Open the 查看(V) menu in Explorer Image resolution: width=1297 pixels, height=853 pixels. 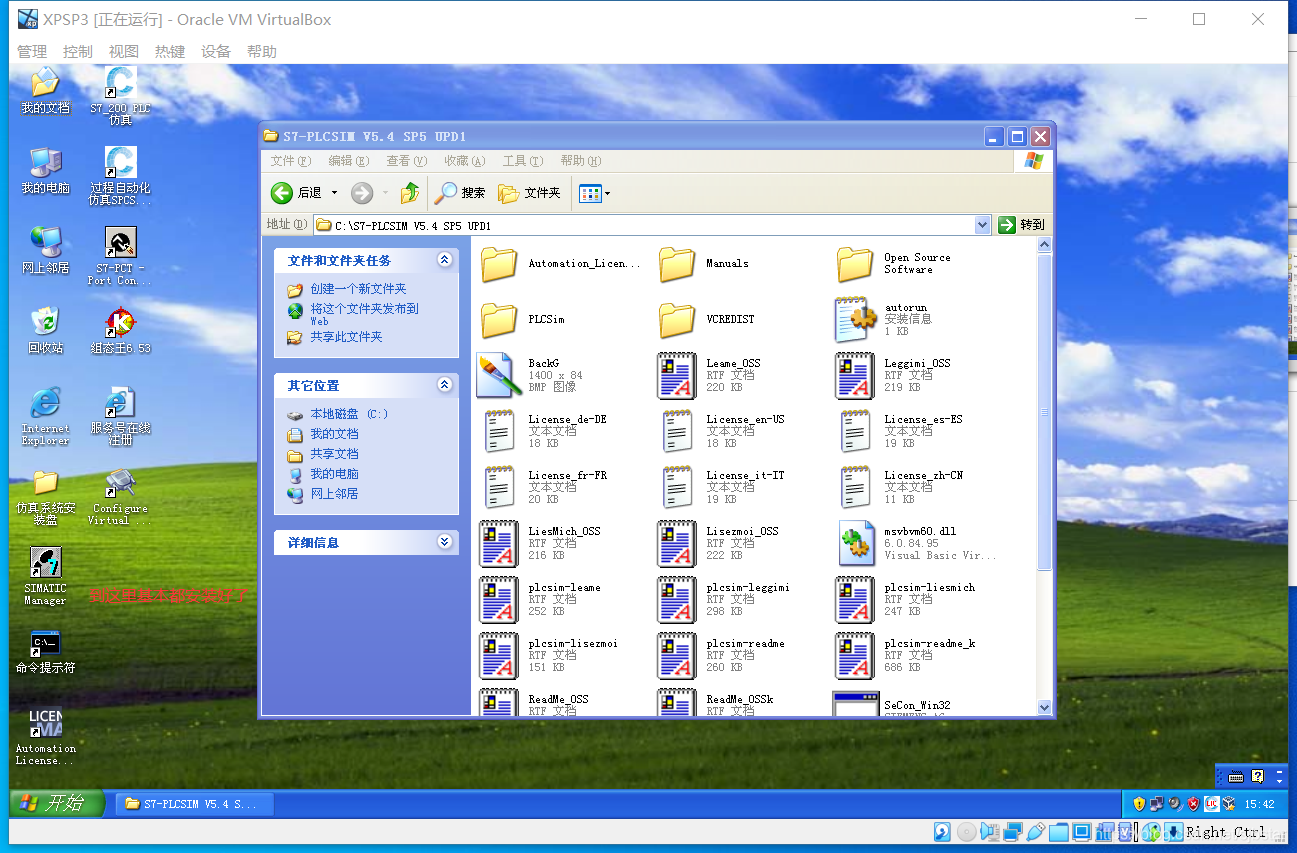point(406,161)
